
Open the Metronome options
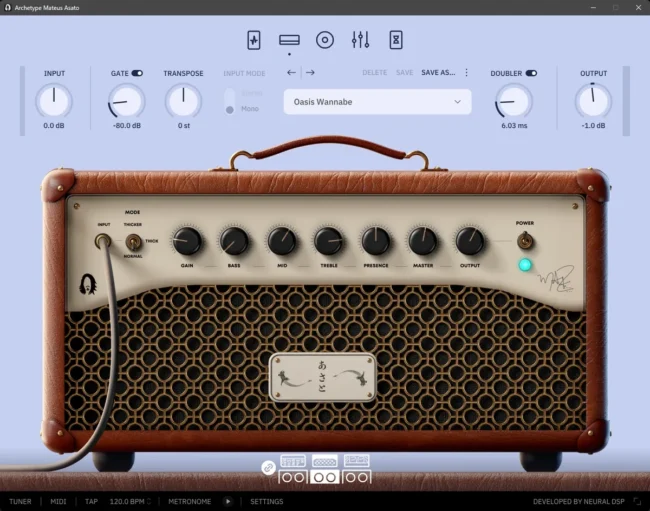pyautogui.click(x=189, y=501)
